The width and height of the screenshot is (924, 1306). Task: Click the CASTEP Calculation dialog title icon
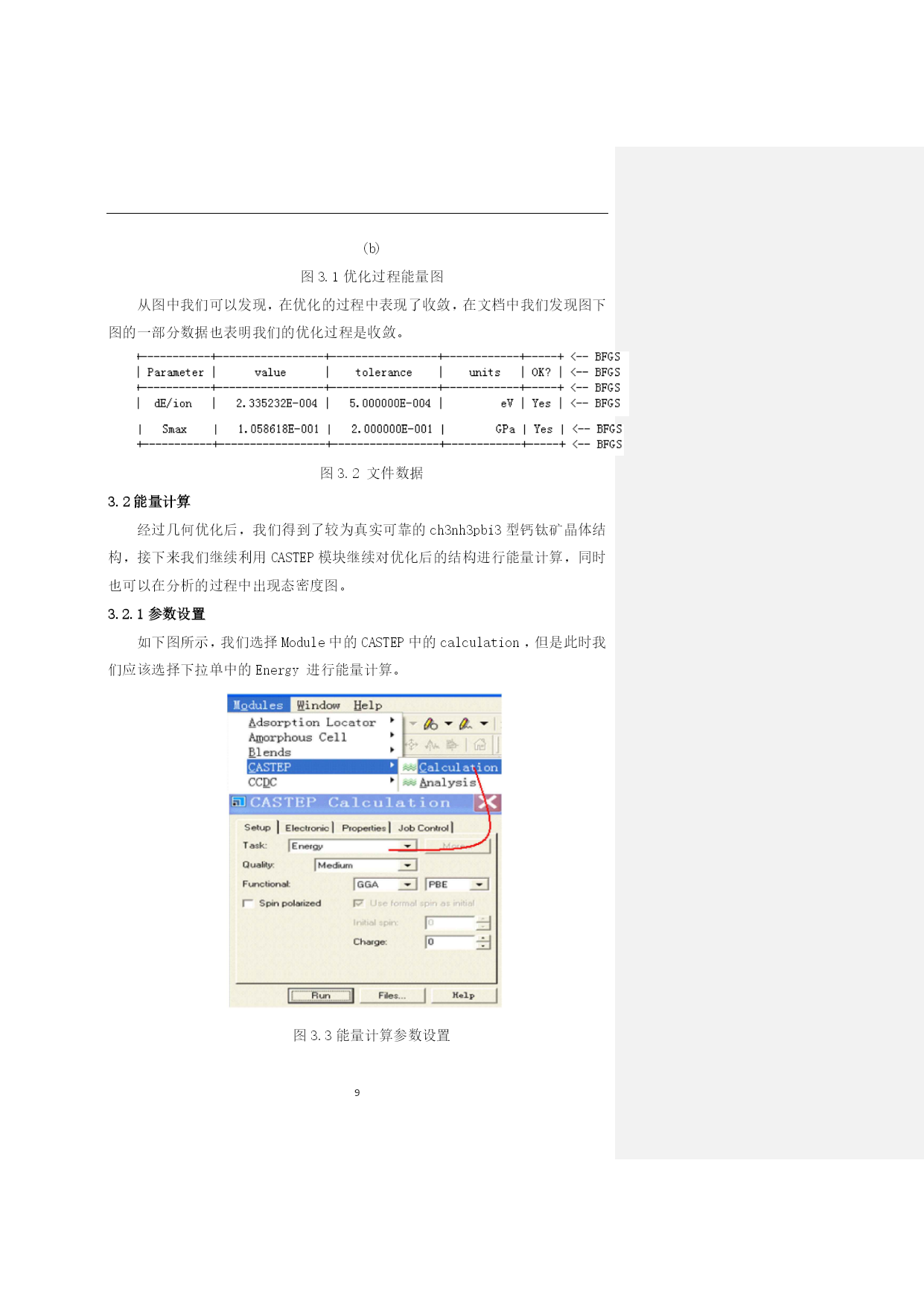(x=238, y=802)
